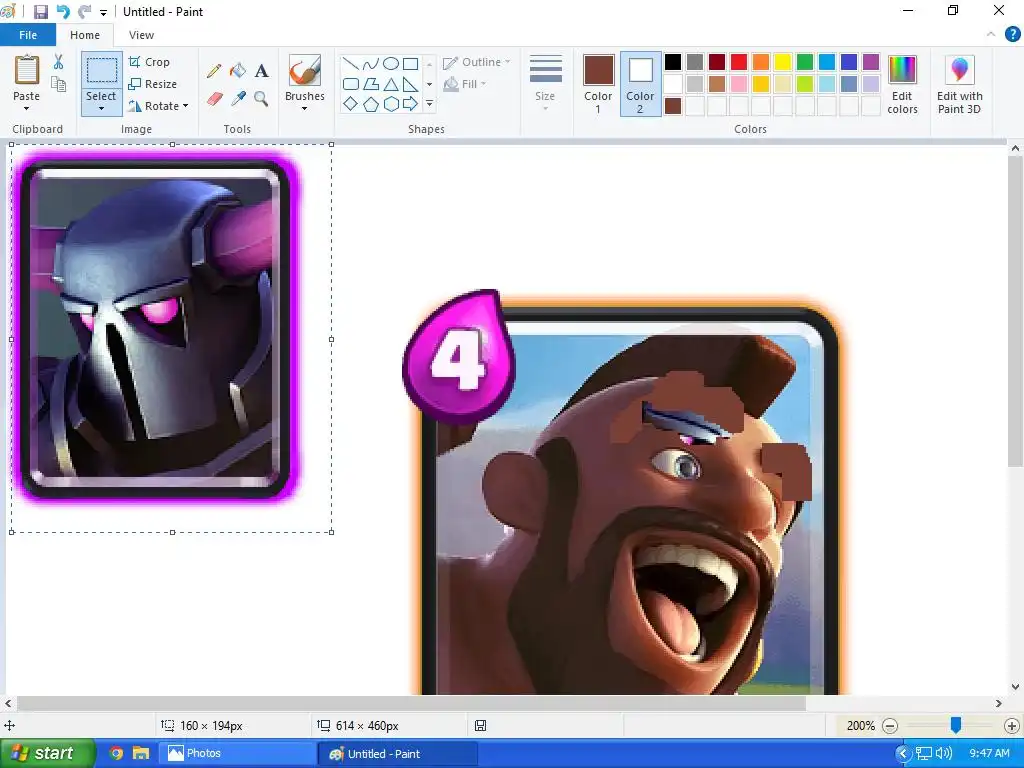Choose the Polygon shape
This screenshot has height=768, width=1024.
tap(371, 84)
